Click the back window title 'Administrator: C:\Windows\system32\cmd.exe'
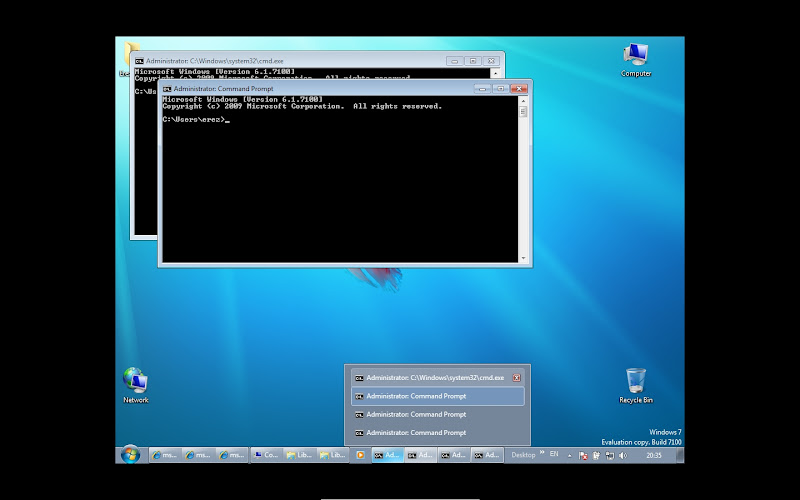This screenshot has width=800, height=500. (215, 61)
